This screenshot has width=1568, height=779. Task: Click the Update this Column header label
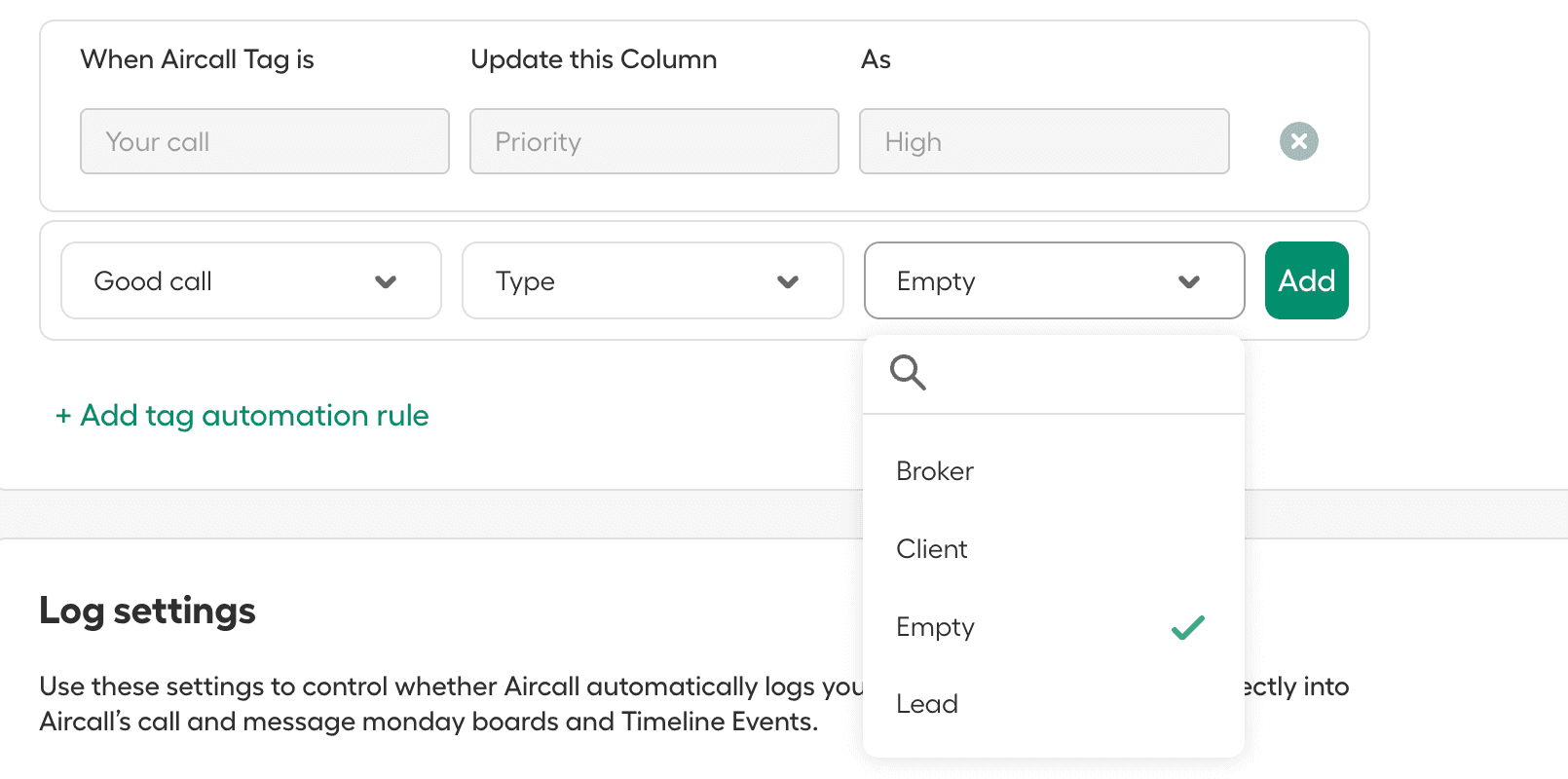(593, 59)
